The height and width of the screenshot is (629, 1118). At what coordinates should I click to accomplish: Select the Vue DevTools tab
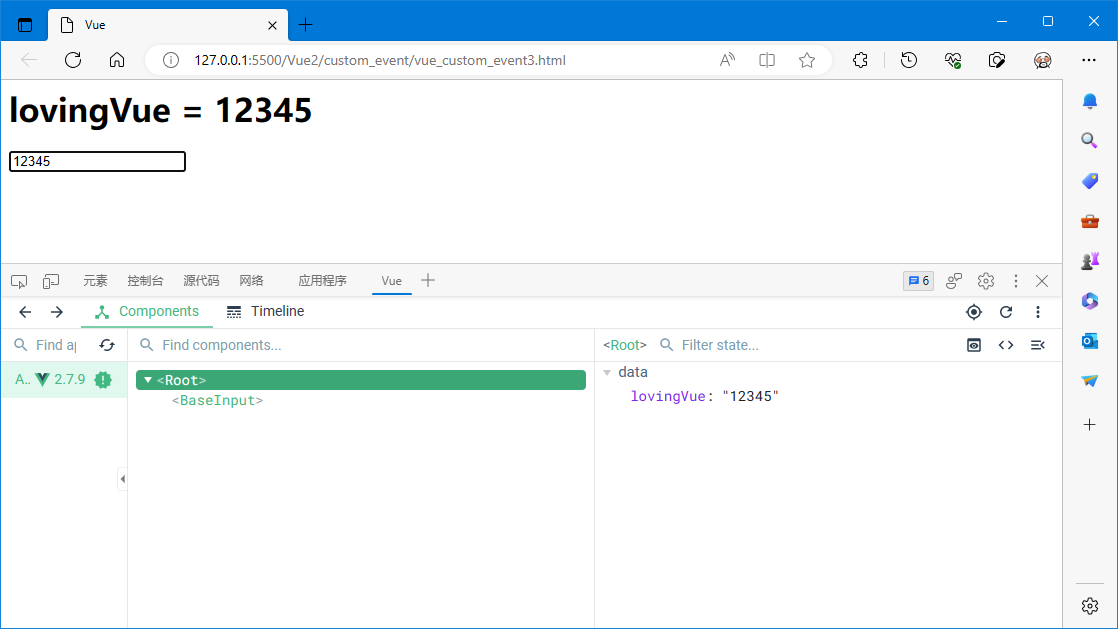[x=391, y=281]
